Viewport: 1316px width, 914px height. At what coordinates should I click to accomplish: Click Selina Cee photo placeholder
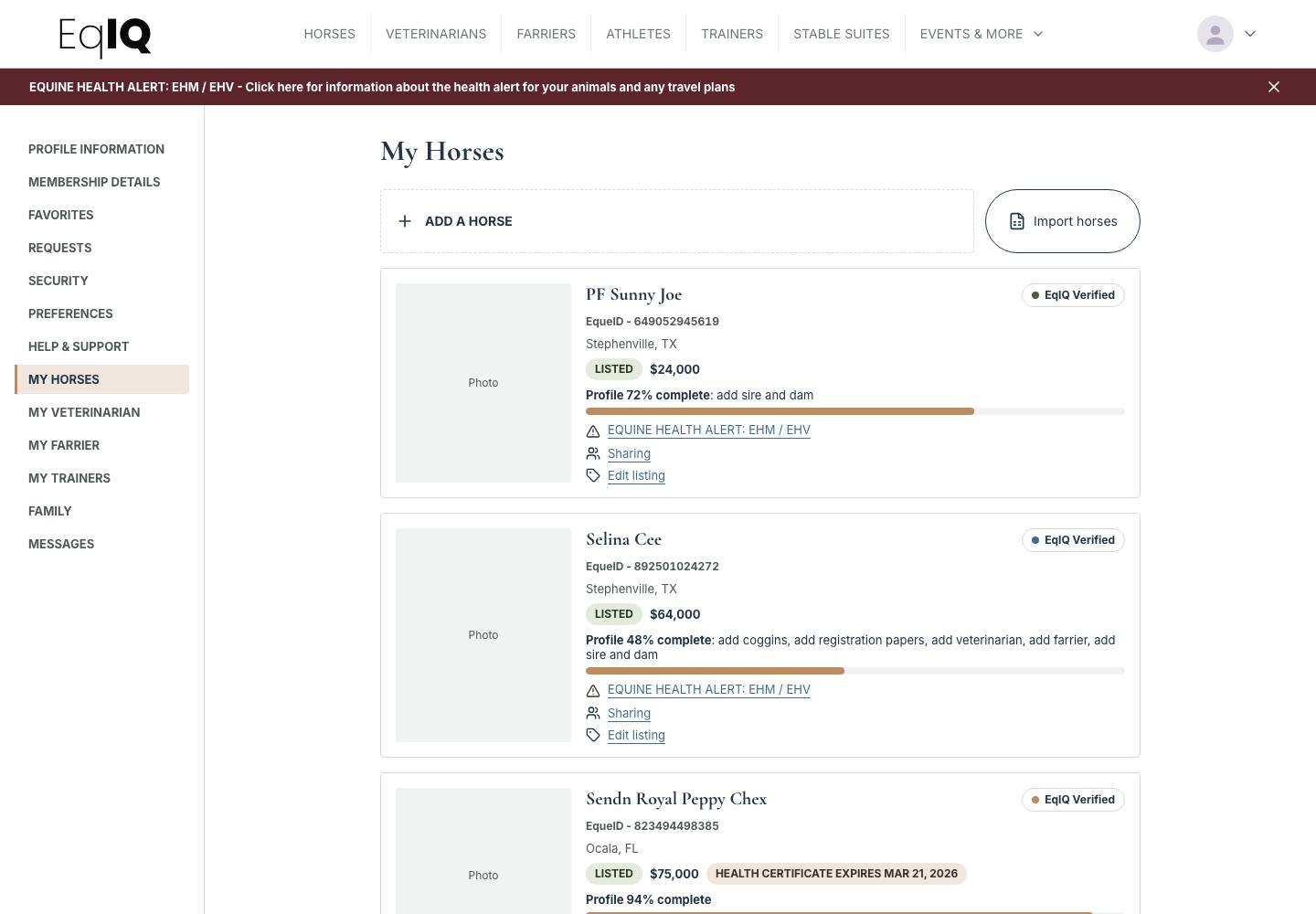pos(483,635)
